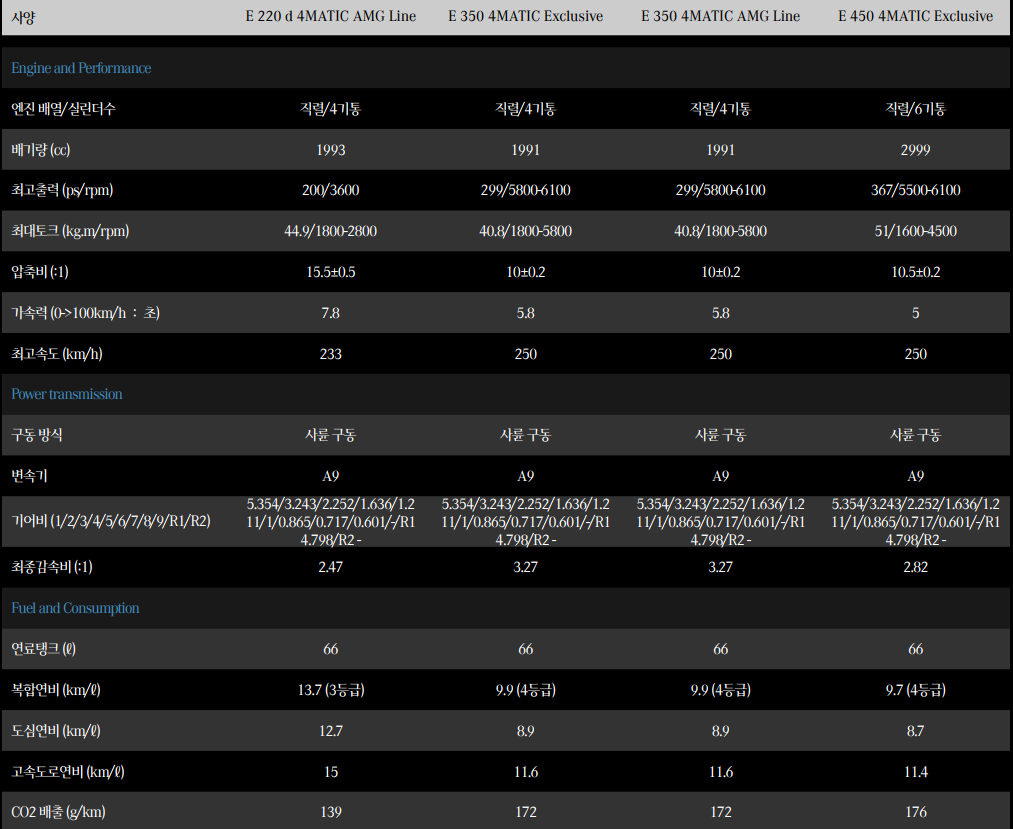The image size is (1013, 829).
Task: Click the 2999 displacement value
Action: tap(915, 150)
